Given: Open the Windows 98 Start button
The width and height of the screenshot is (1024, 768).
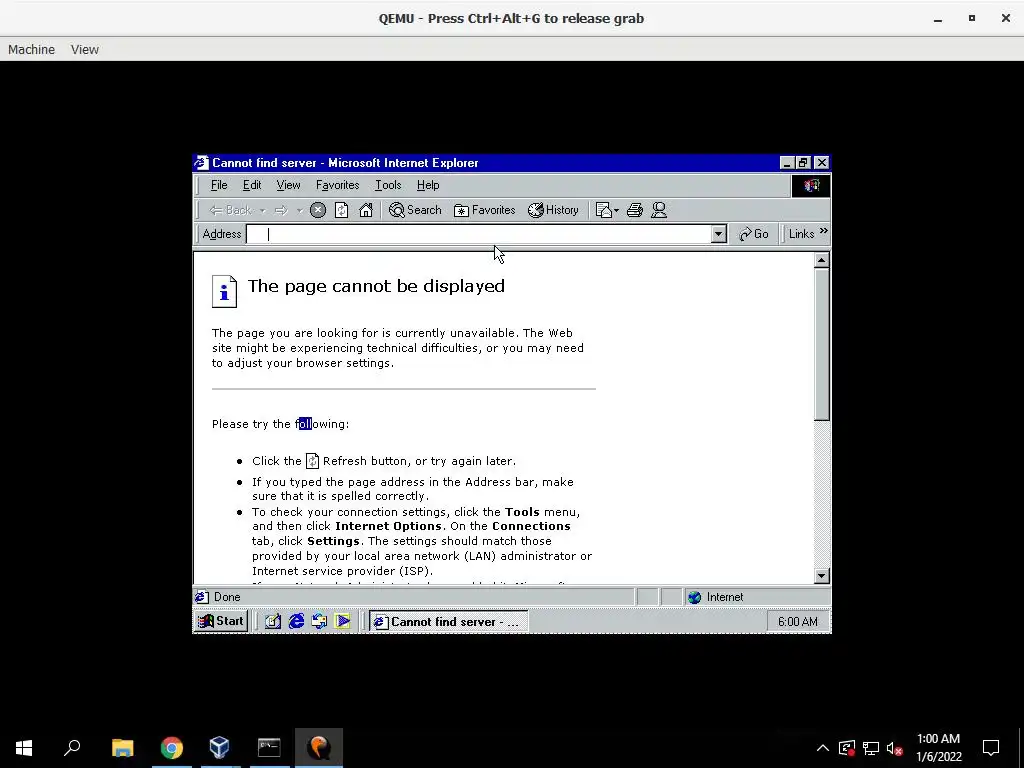Looking at the screenshot, I should click(x=221, y=621).
